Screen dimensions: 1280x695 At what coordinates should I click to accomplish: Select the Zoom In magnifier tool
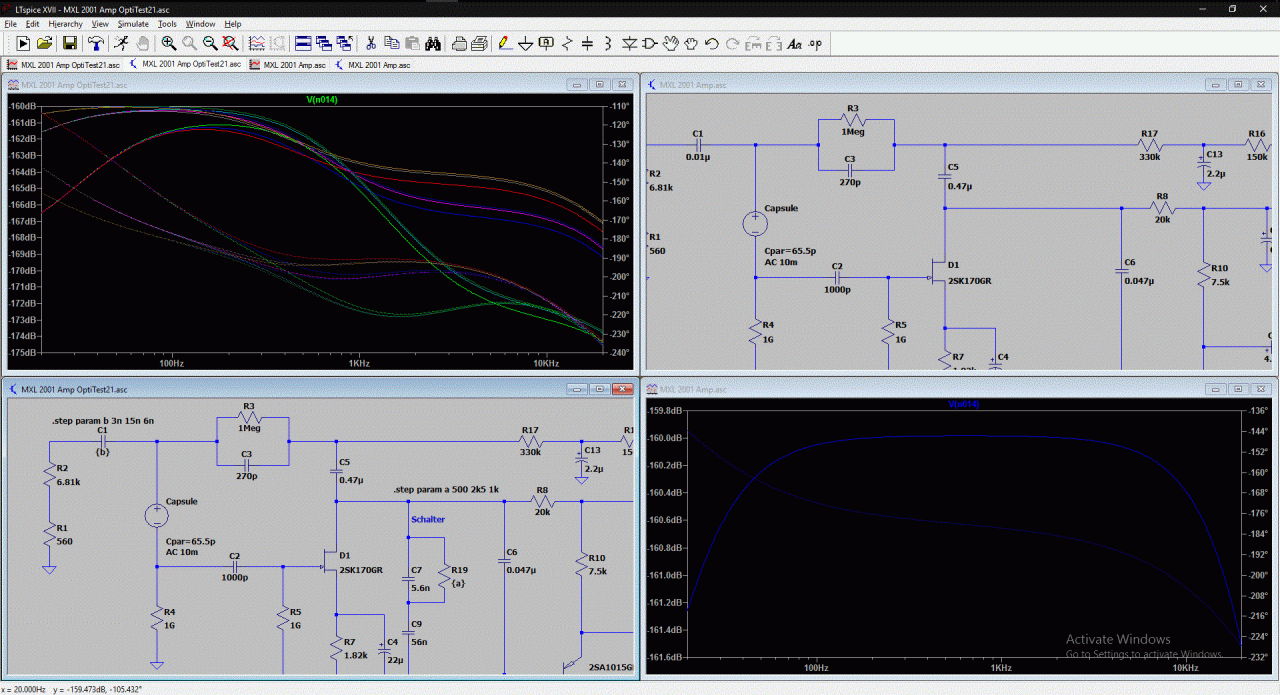point(169,43)
